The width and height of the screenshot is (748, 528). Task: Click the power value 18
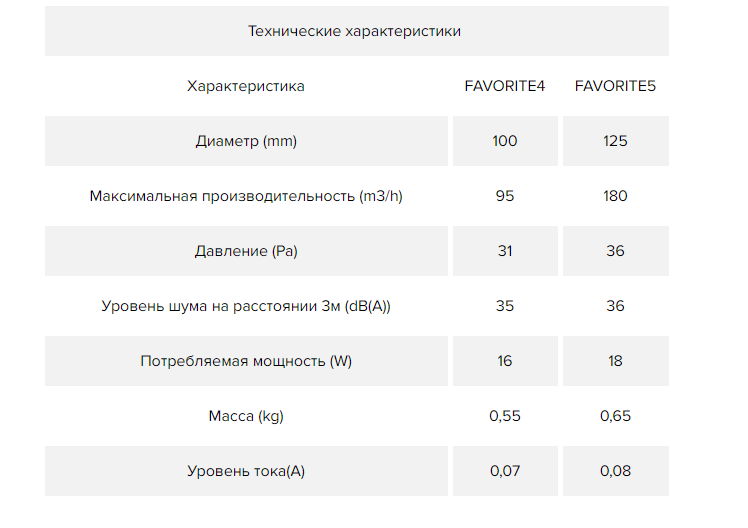point(615,361)
